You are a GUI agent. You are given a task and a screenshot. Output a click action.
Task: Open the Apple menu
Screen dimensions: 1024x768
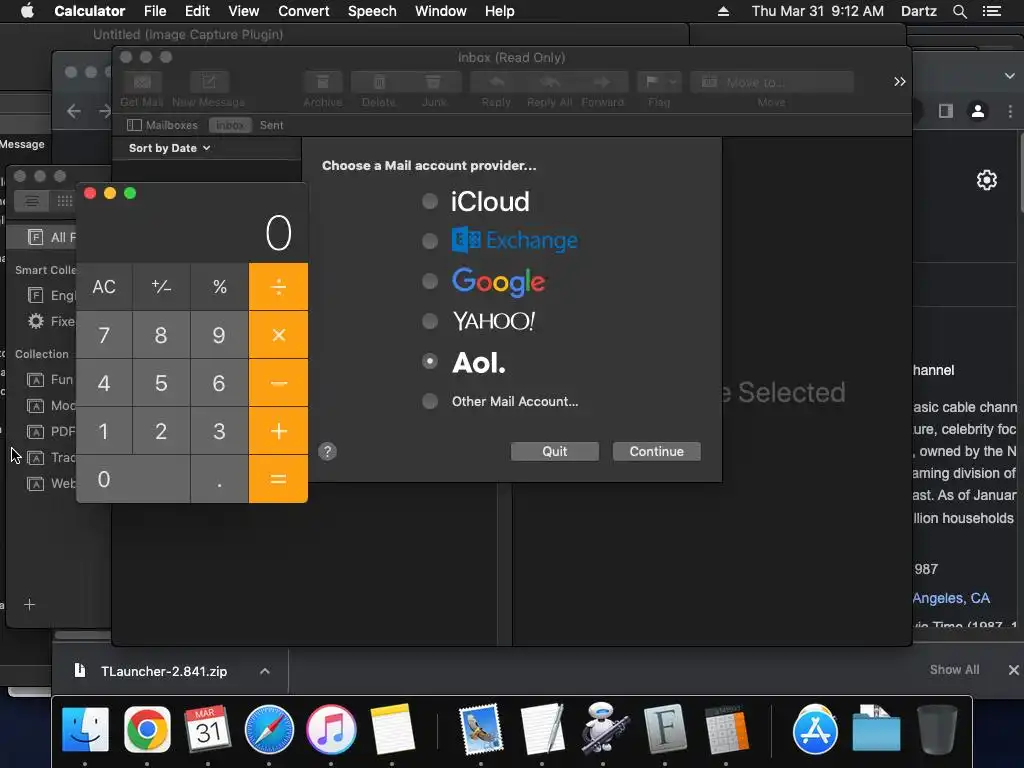27,11
